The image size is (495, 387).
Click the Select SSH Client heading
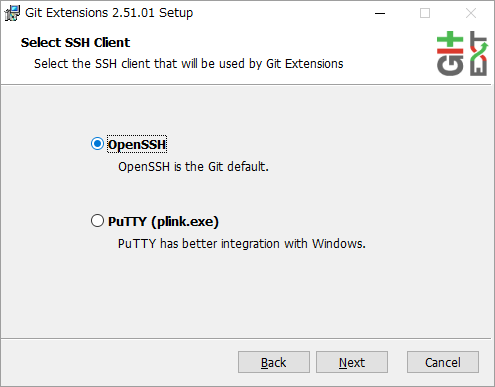75,43
